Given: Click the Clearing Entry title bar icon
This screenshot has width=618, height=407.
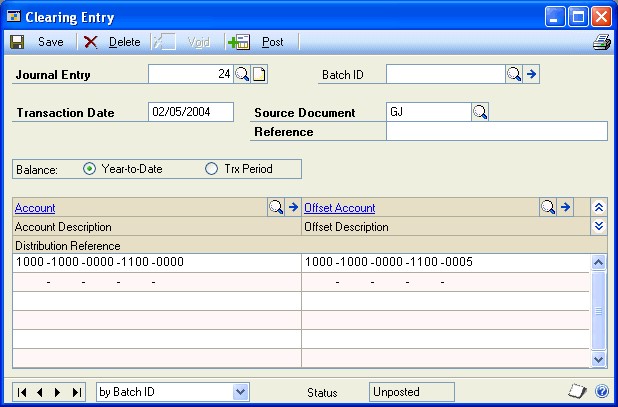Looking at the screenshot, I should point(14,17).
